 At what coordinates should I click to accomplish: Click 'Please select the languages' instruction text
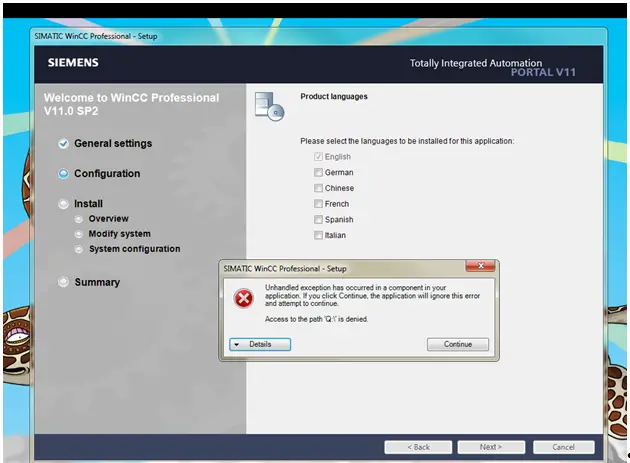click(407, 141)
